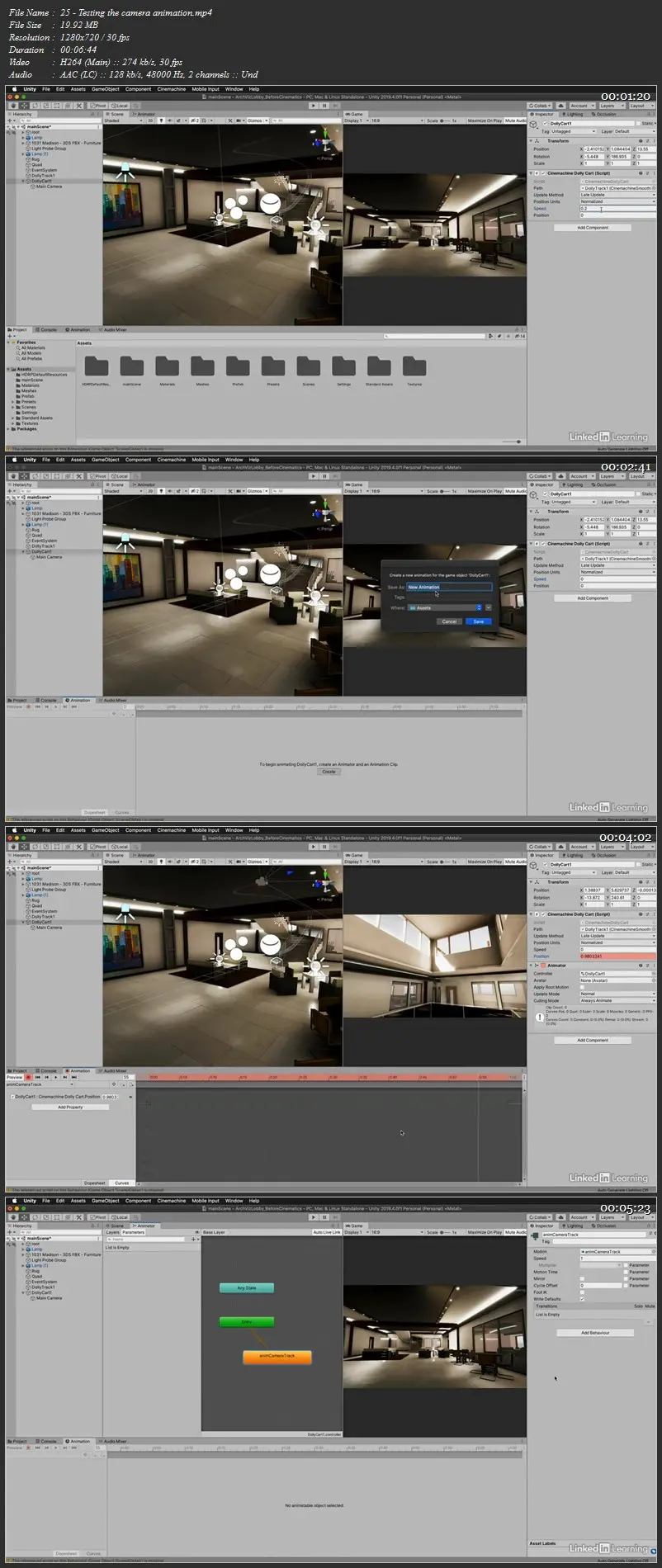The height and width of the screenshot is (1568, 662).
Task: Open the Meshes folder in Project panel
Action: (202, 366)
